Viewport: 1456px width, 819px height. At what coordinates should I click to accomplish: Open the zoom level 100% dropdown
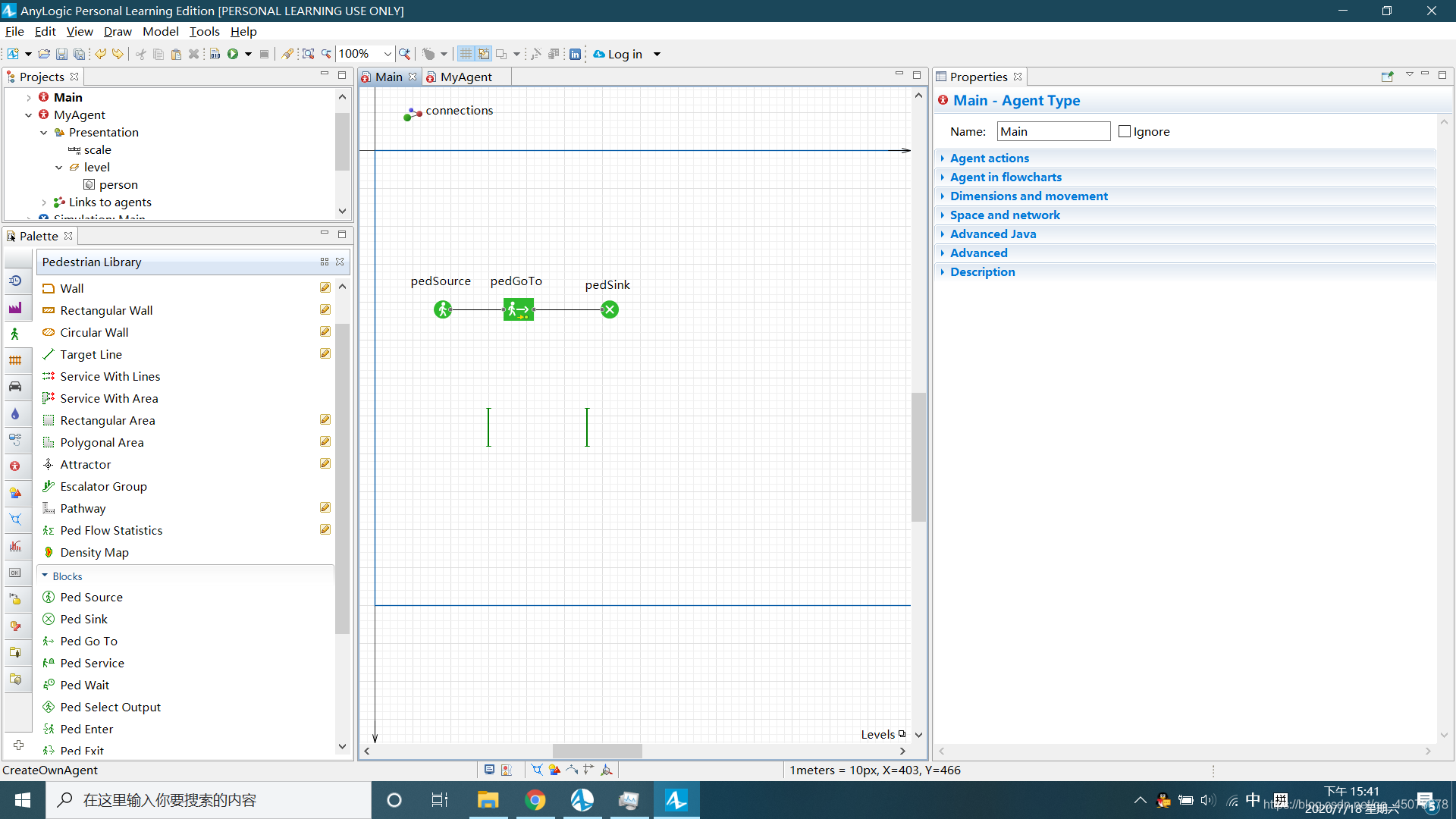pos(388,54)
